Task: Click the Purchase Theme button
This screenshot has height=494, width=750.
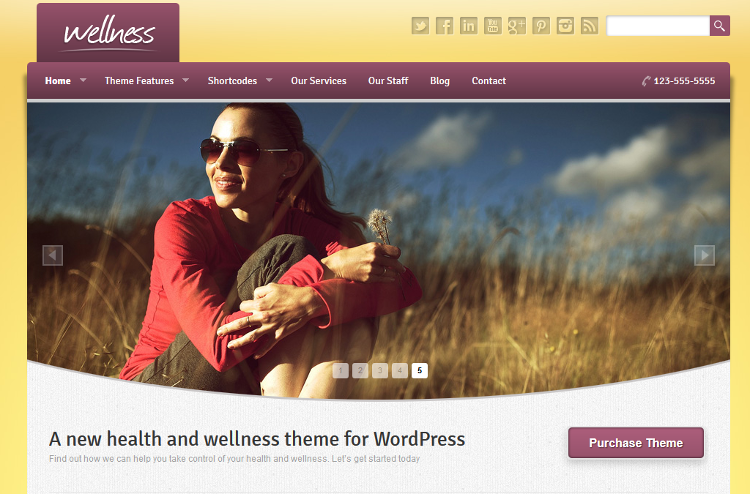Action: [x=636, y=443]
